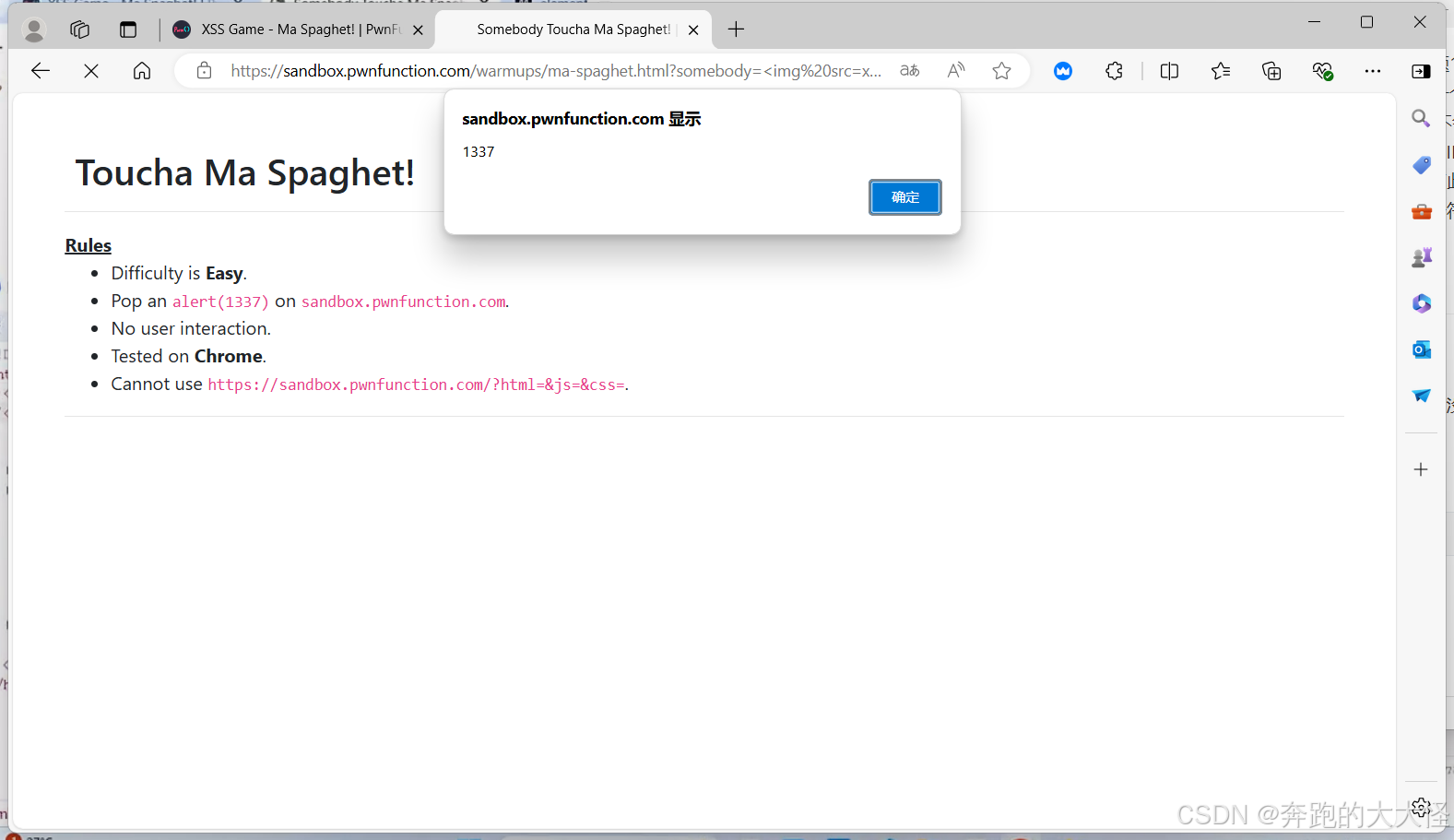Screen dimensions: 1454x840
Task: Open Browser essentials heart icon
Action: 1323,71
